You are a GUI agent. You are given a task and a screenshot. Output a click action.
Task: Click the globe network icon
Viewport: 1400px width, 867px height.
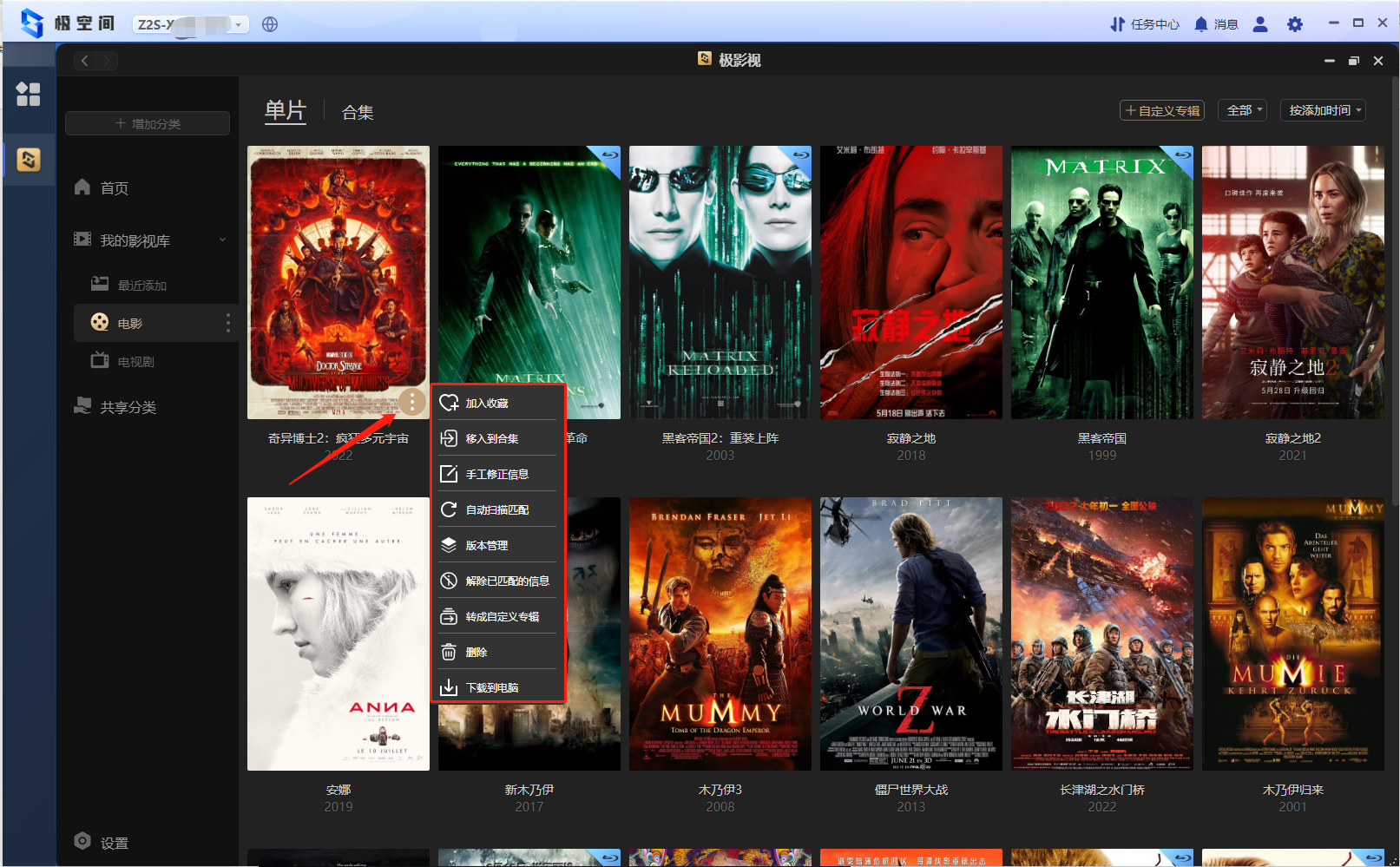click(270, 24)
